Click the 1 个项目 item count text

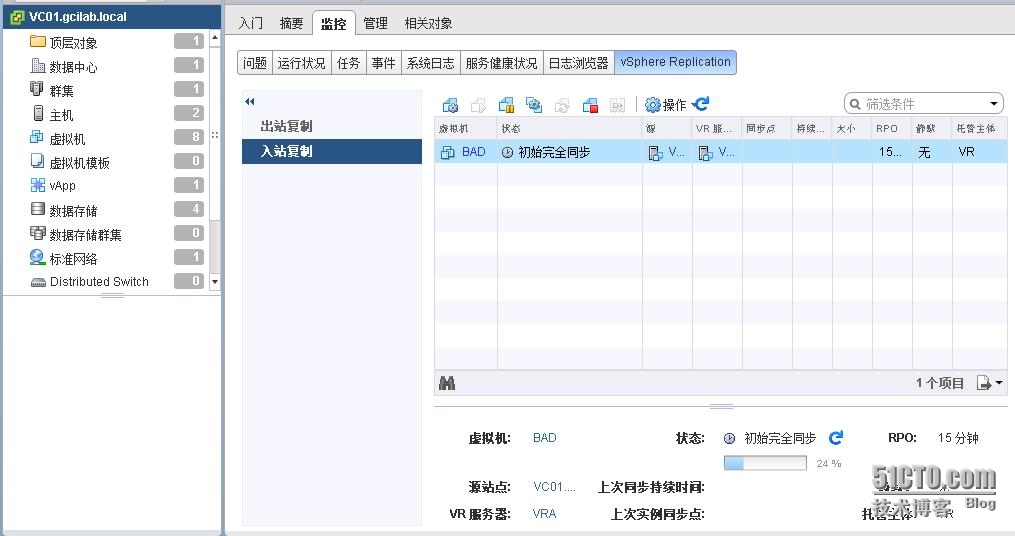(939, 383)
